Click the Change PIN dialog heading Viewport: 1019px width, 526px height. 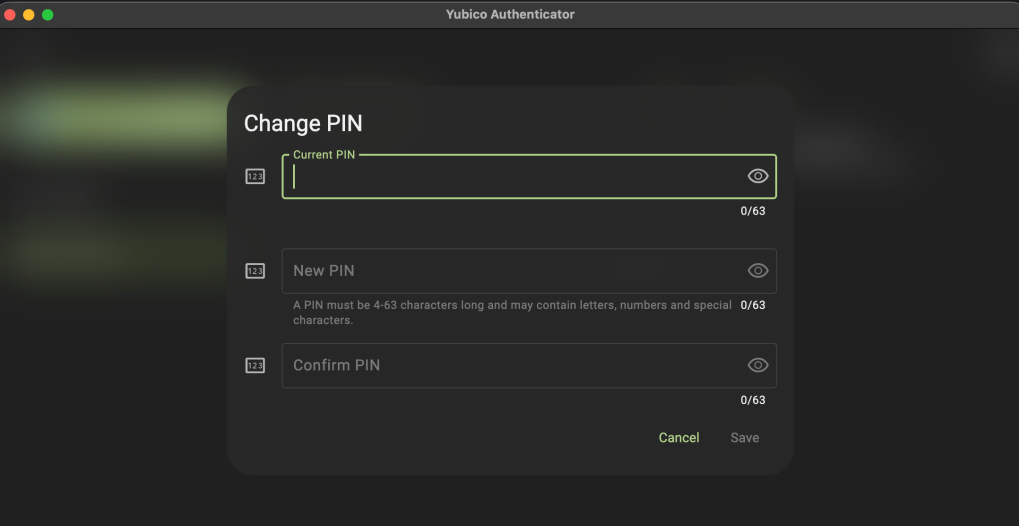[x=303, y=124]
